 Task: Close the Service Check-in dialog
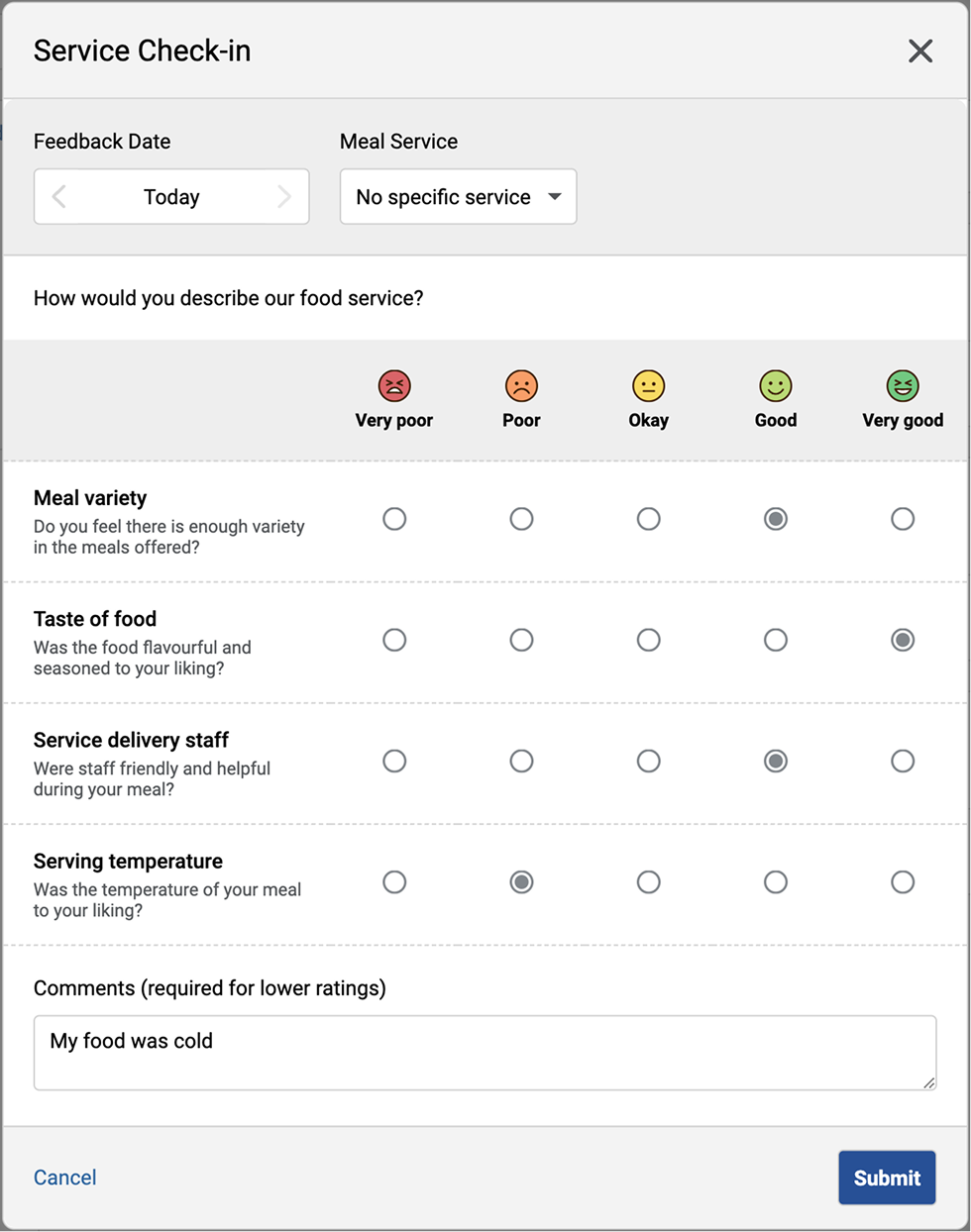(920, 51)
